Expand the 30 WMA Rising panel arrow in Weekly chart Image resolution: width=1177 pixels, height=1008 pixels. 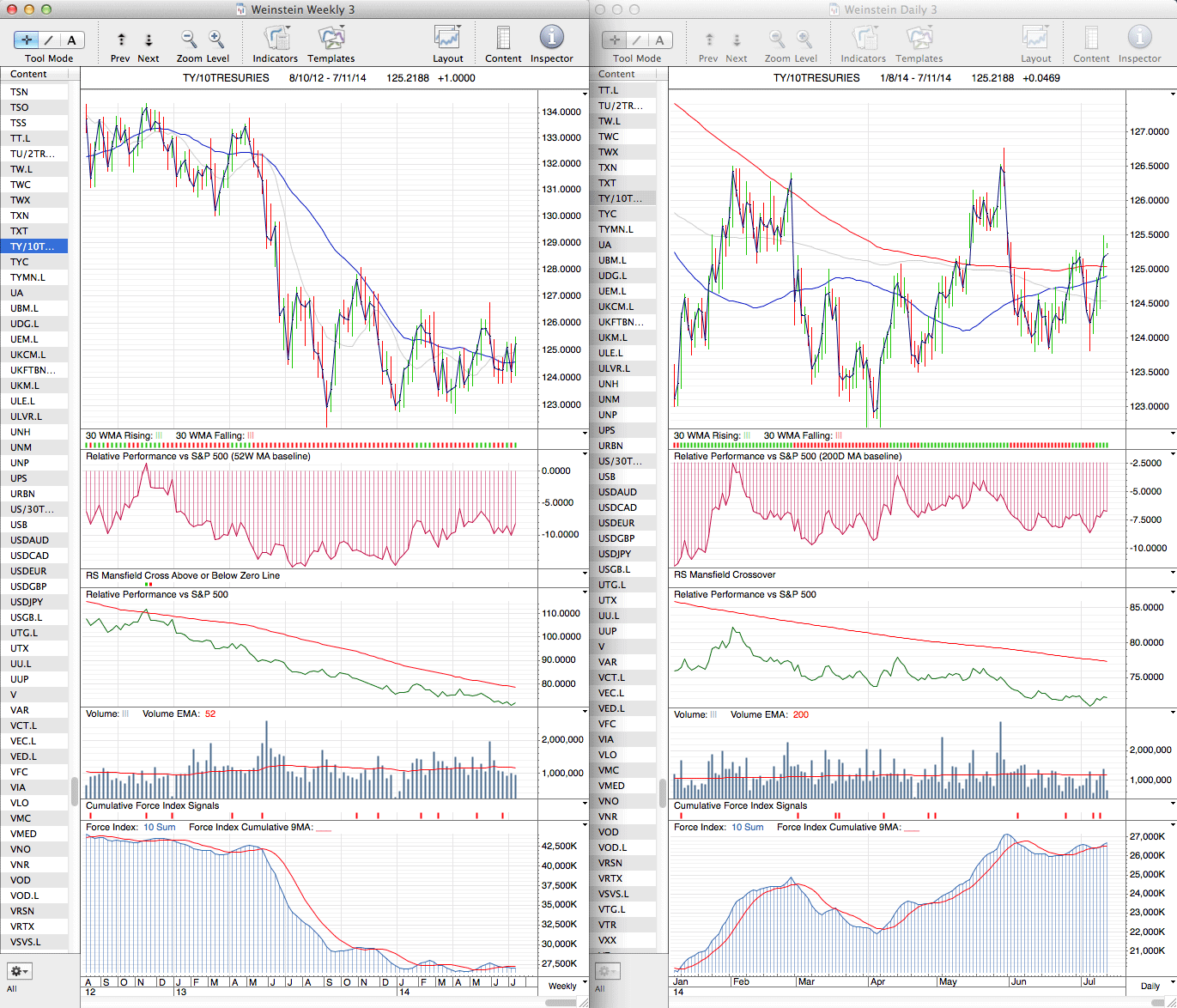(585, 434)
